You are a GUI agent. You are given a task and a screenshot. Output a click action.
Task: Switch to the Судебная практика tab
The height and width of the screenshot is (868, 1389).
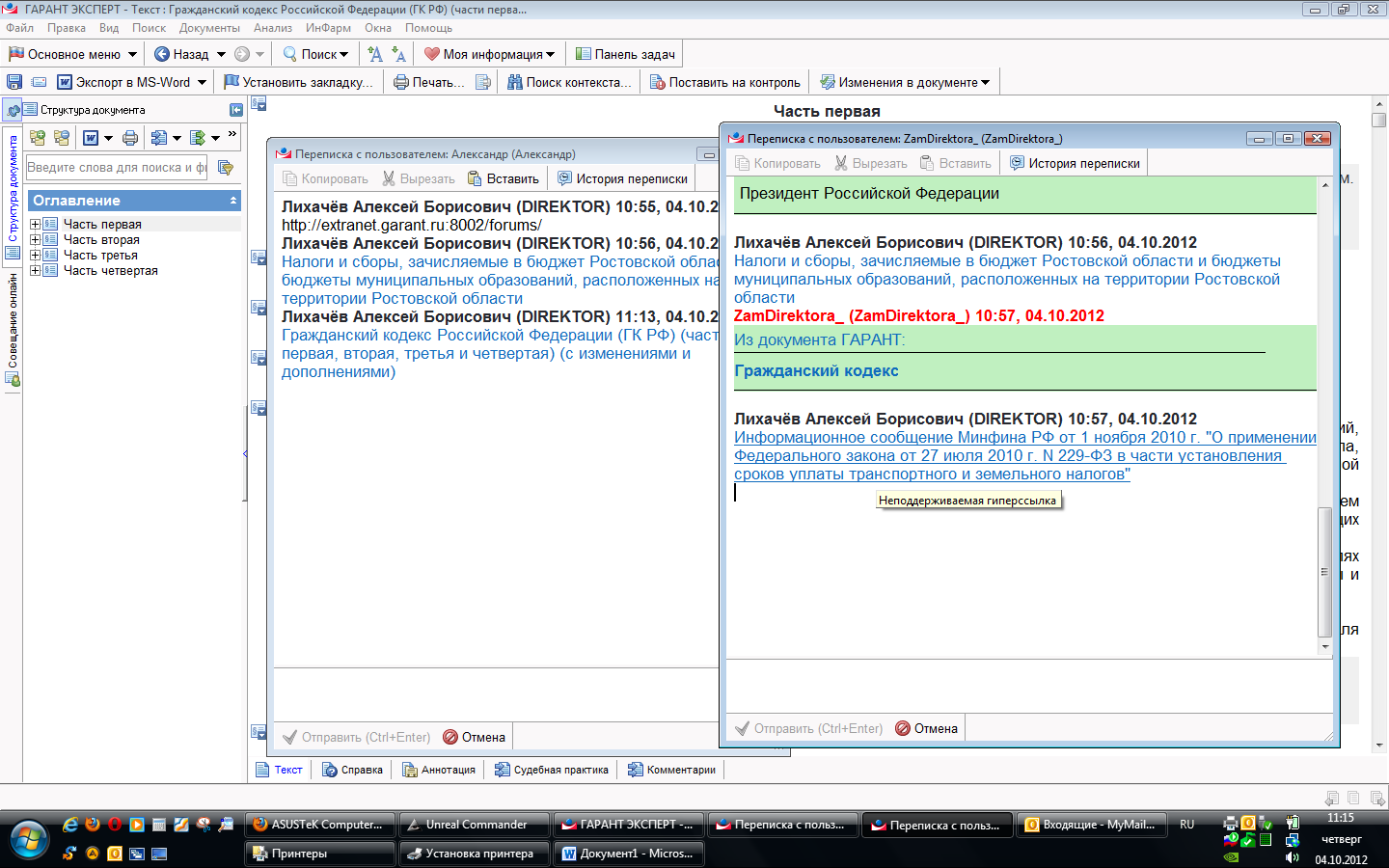click(552, 770)
